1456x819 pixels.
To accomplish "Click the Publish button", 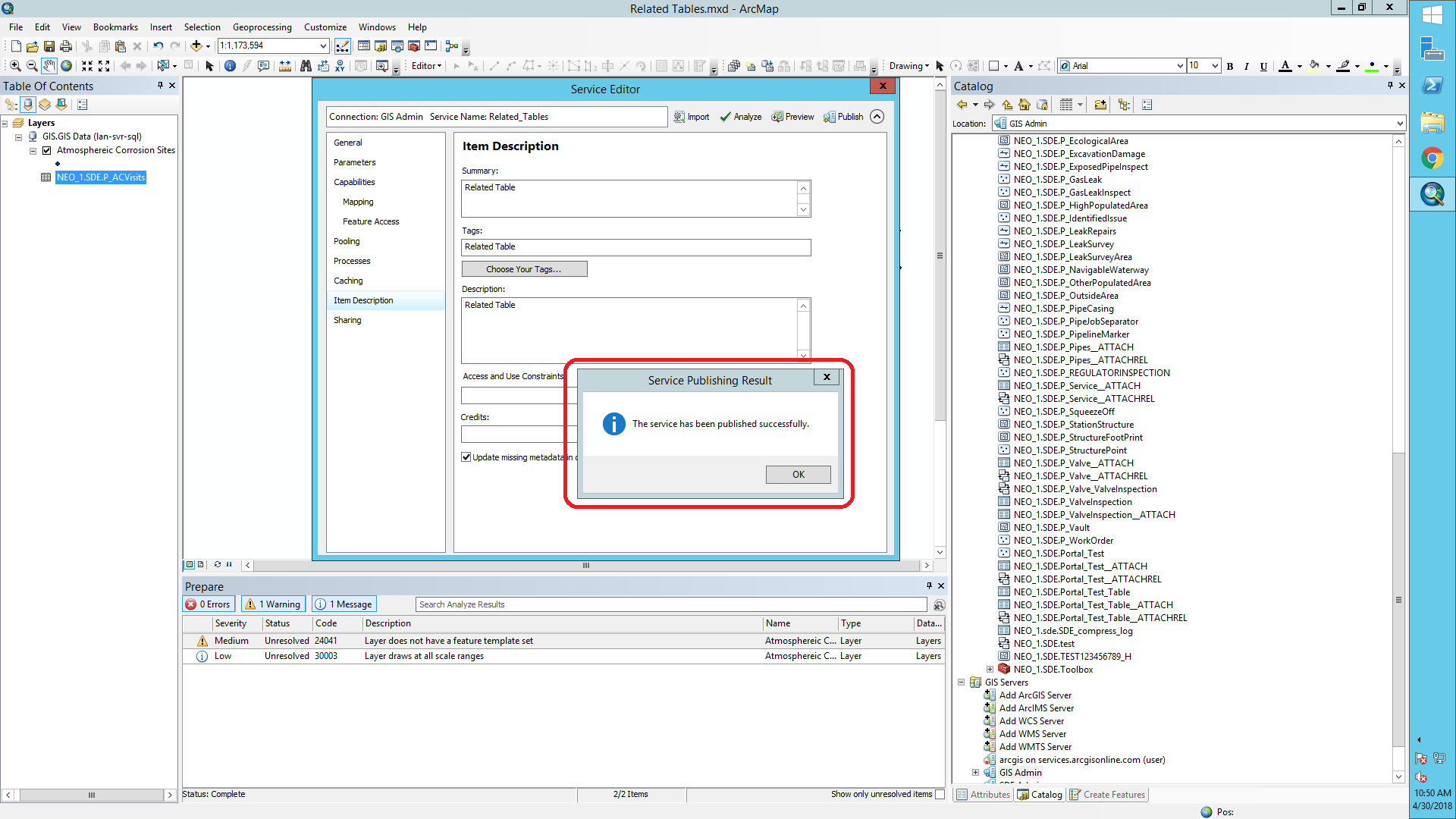I will pyautogui.click(x=843, y=117).
